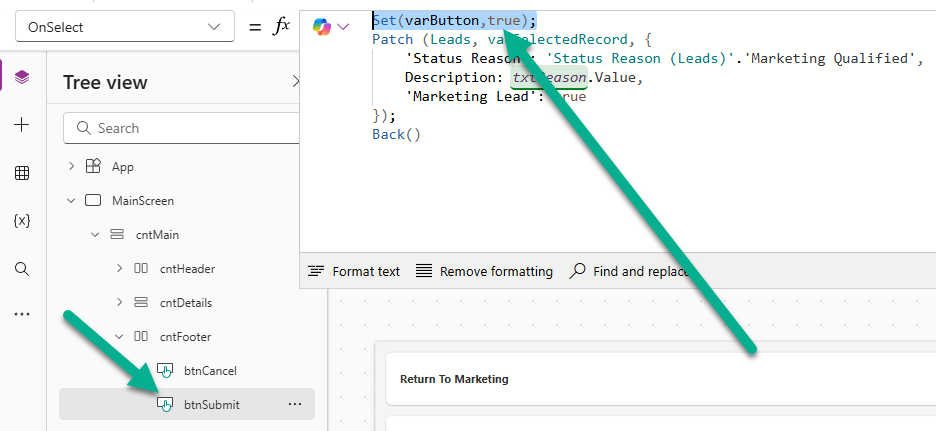Open the Tree view layers icon
This screenshot has height=431, width=936.
22,77
